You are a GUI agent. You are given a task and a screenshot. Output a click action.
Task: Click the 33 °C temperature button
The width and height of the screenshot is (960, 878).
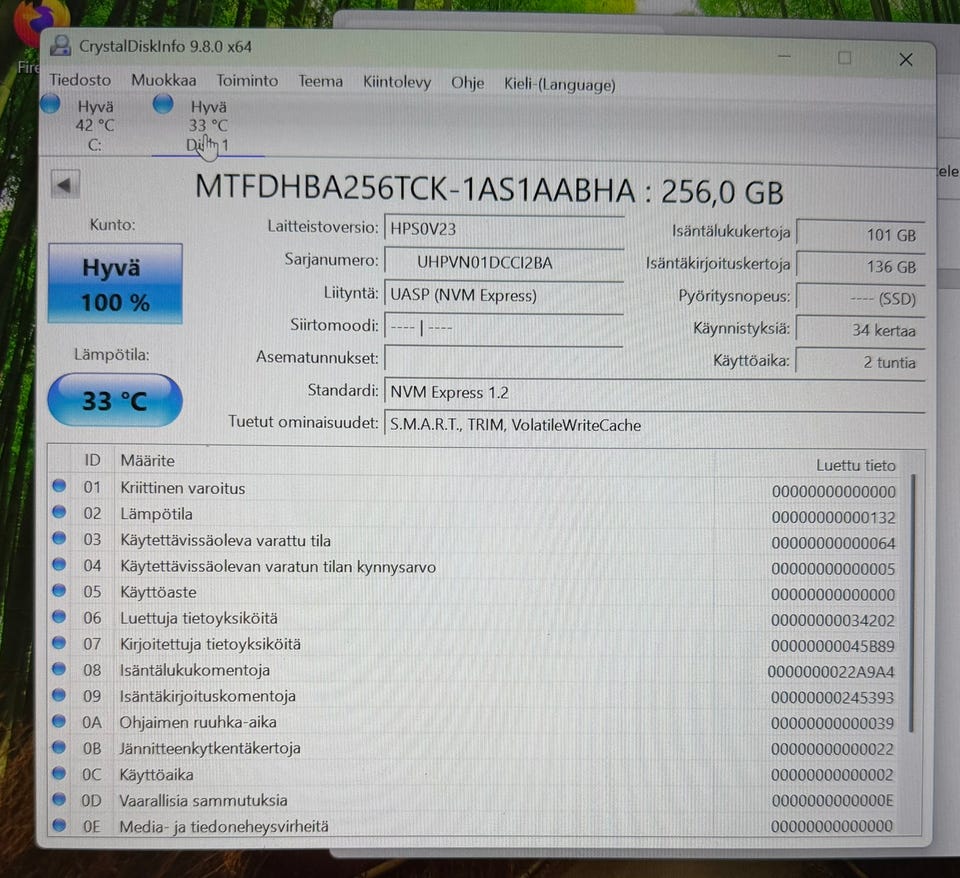point(114,400)
